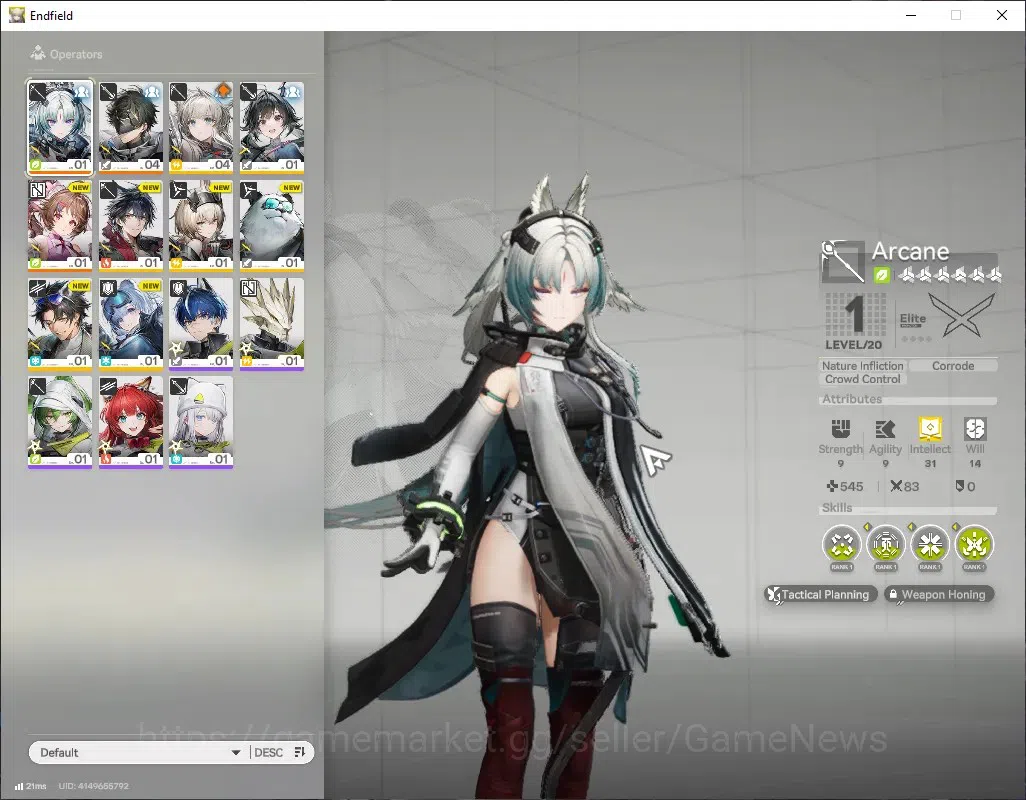1026x800 pixels.
Task: Open the Default sorting dropdown
Action: click(x=139, y=752)
